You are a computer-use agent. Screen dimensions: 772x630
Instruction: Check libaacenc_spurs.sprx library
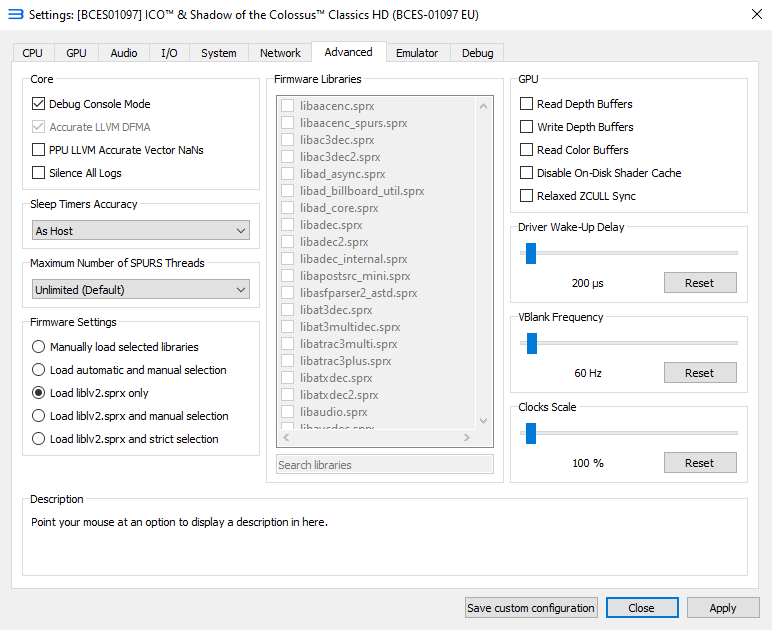(x=288, y=123)
